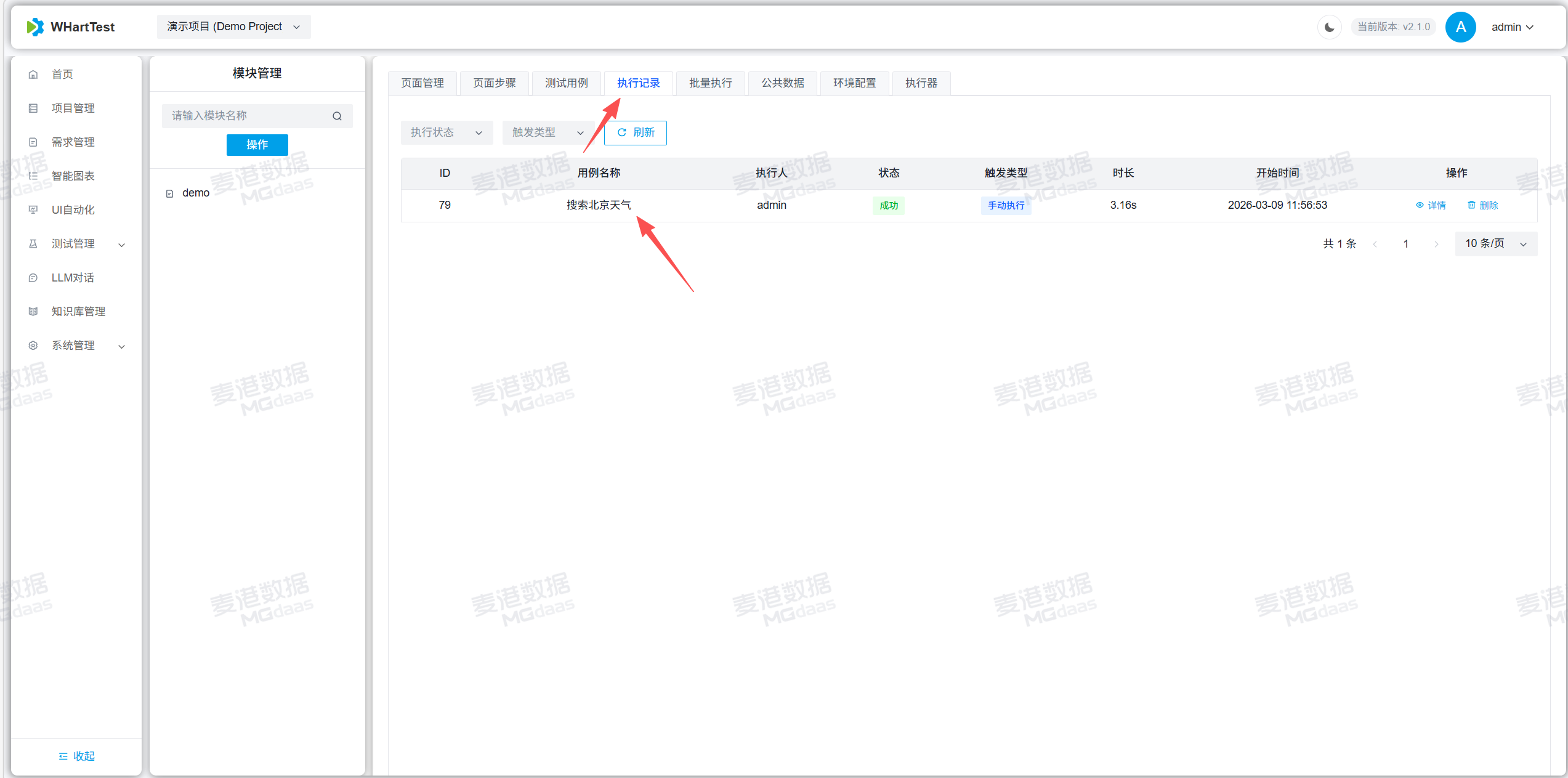Open 智能图表 in the sidebar
Screen dimensions: 1568x778
pos(73,176)
